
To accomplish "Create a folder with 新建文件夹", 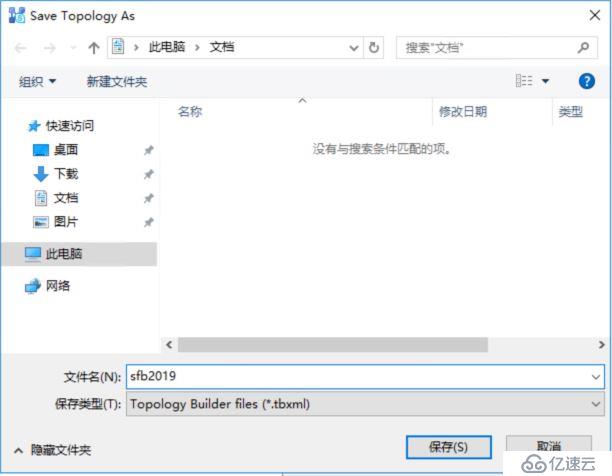I will 117,82.
